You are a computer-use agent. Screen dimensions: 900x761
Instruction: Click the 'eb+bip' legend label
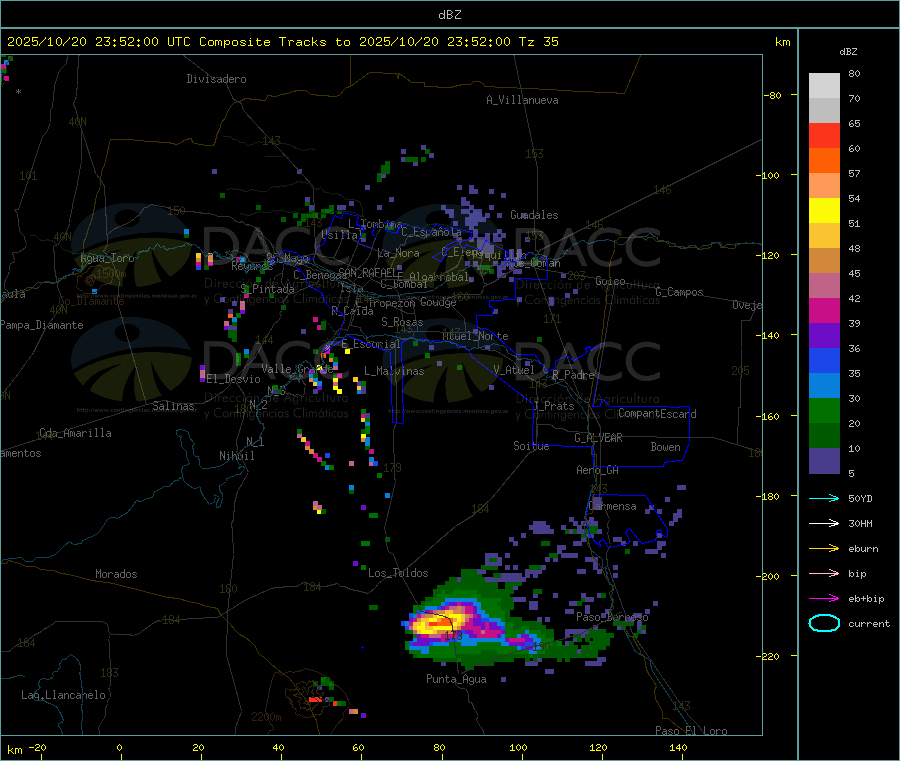866,598
